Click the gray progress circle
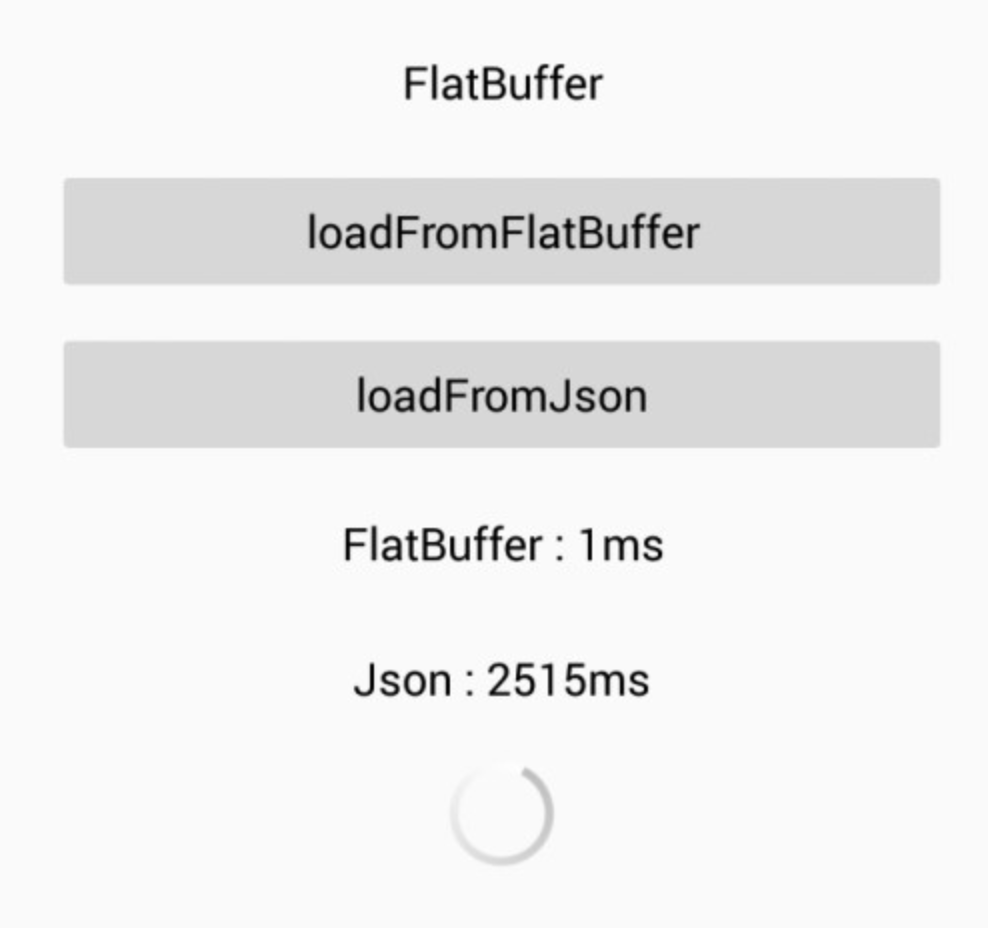 coord(502,814)
